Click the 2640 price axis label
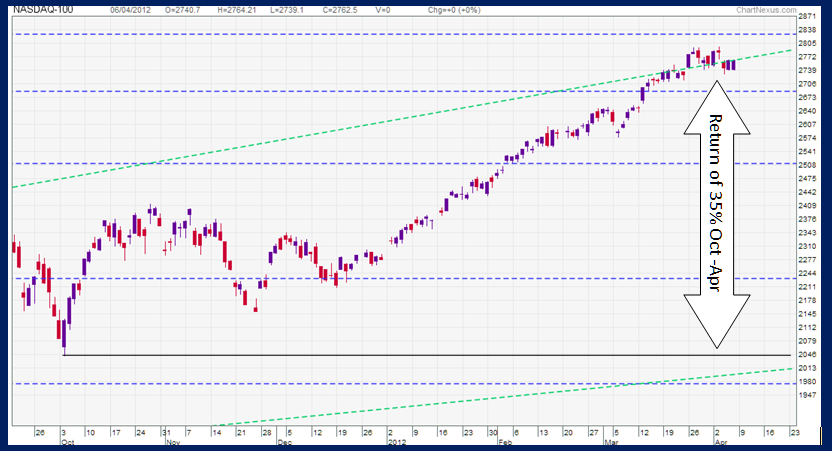The width and height of the screenshot is (832, 451). pos(807,111)
